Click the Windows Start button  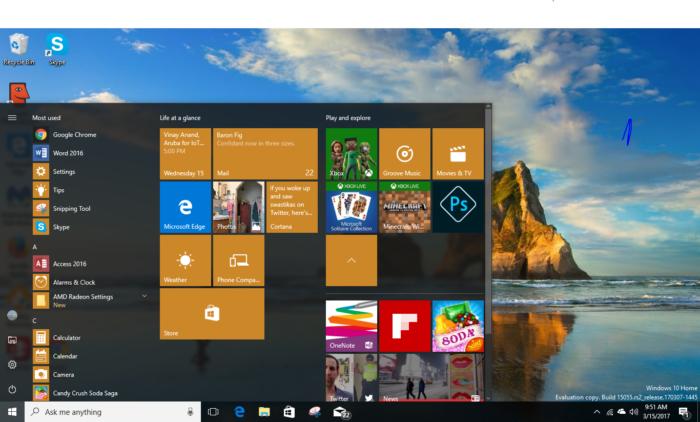pos(12,412)
